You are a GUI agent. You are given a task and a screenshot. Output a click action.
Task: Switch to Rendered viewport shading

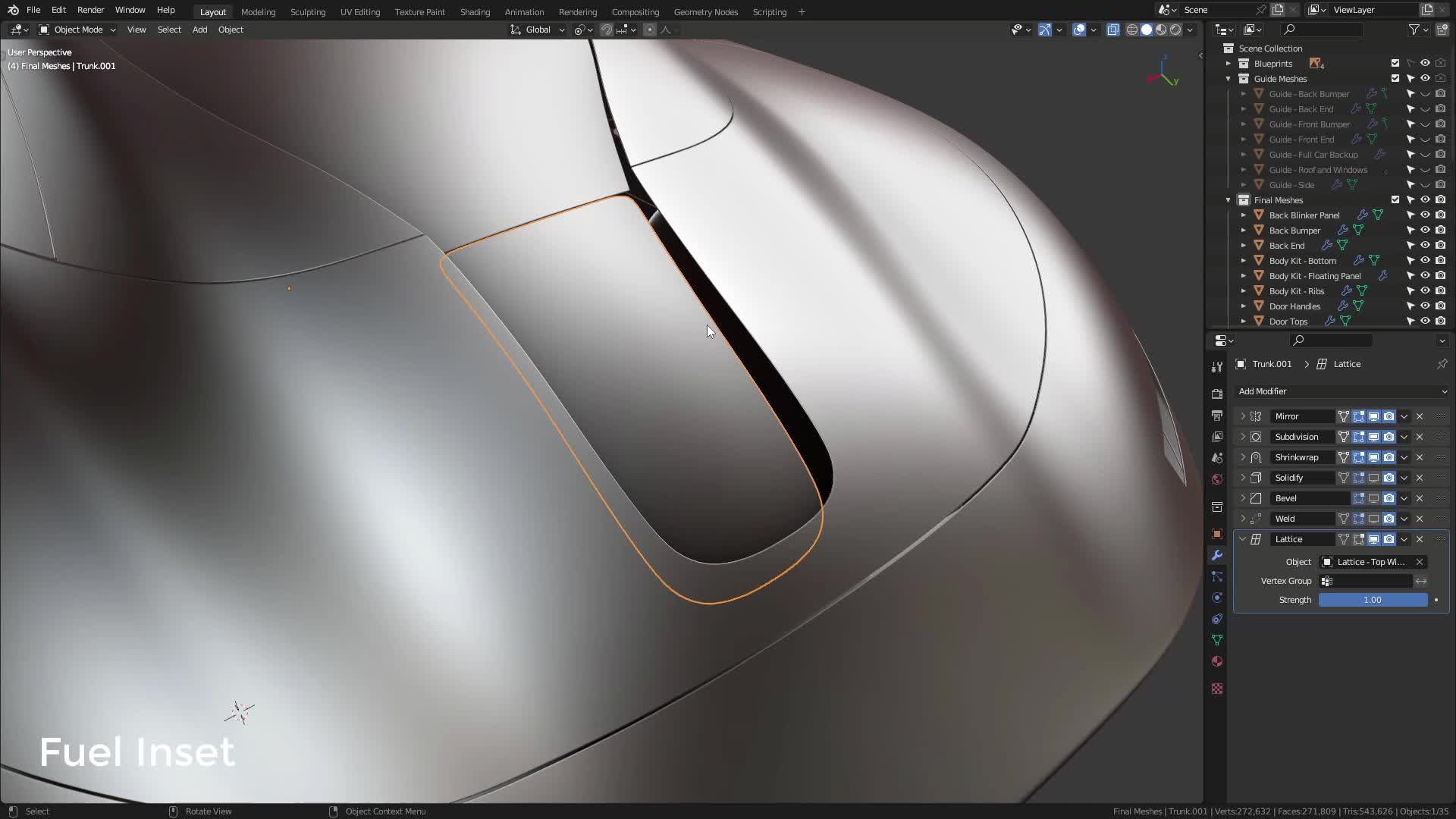1175,30
